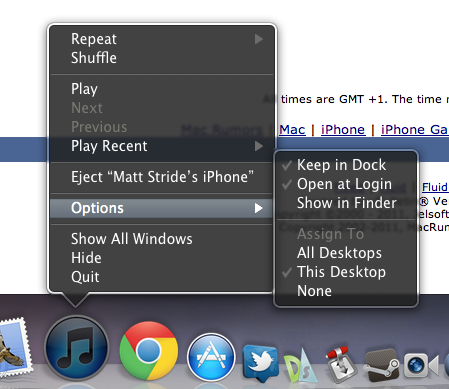Screen dimensions: 449x389
Task: Expand the Play Recent submenu arrow
Action: pyautogui.click(x=259, y=146)
